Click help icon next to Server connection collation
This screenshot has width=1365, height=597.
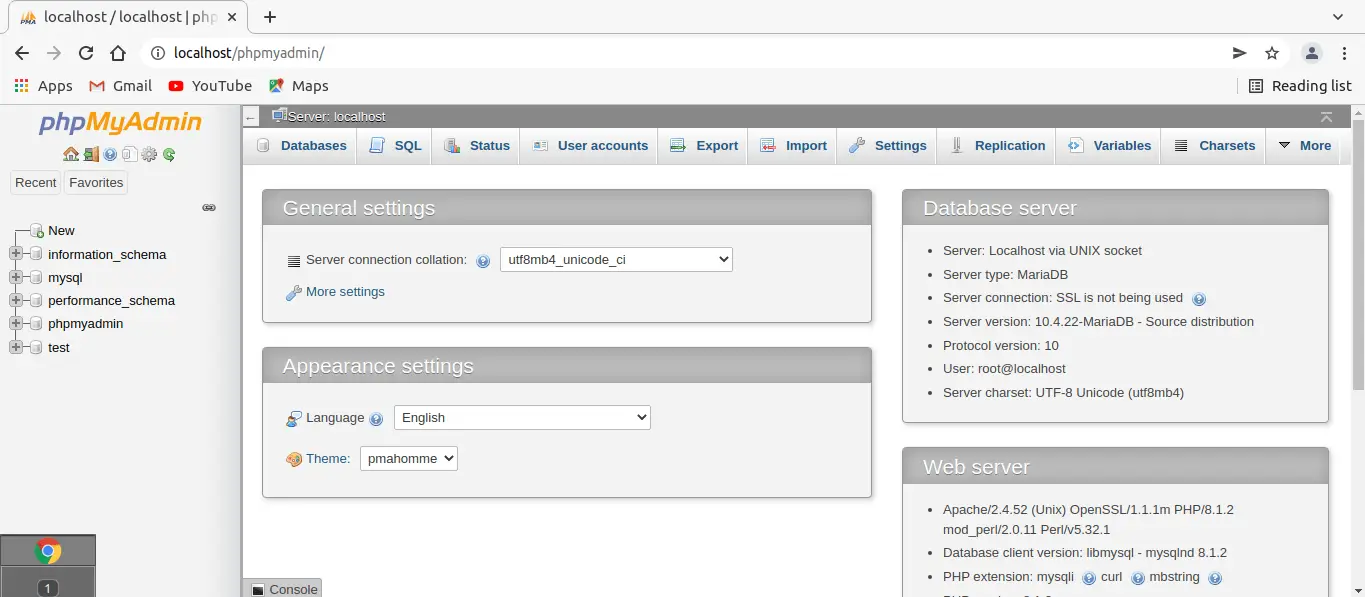pyautogui.click(x=483, y=261)
